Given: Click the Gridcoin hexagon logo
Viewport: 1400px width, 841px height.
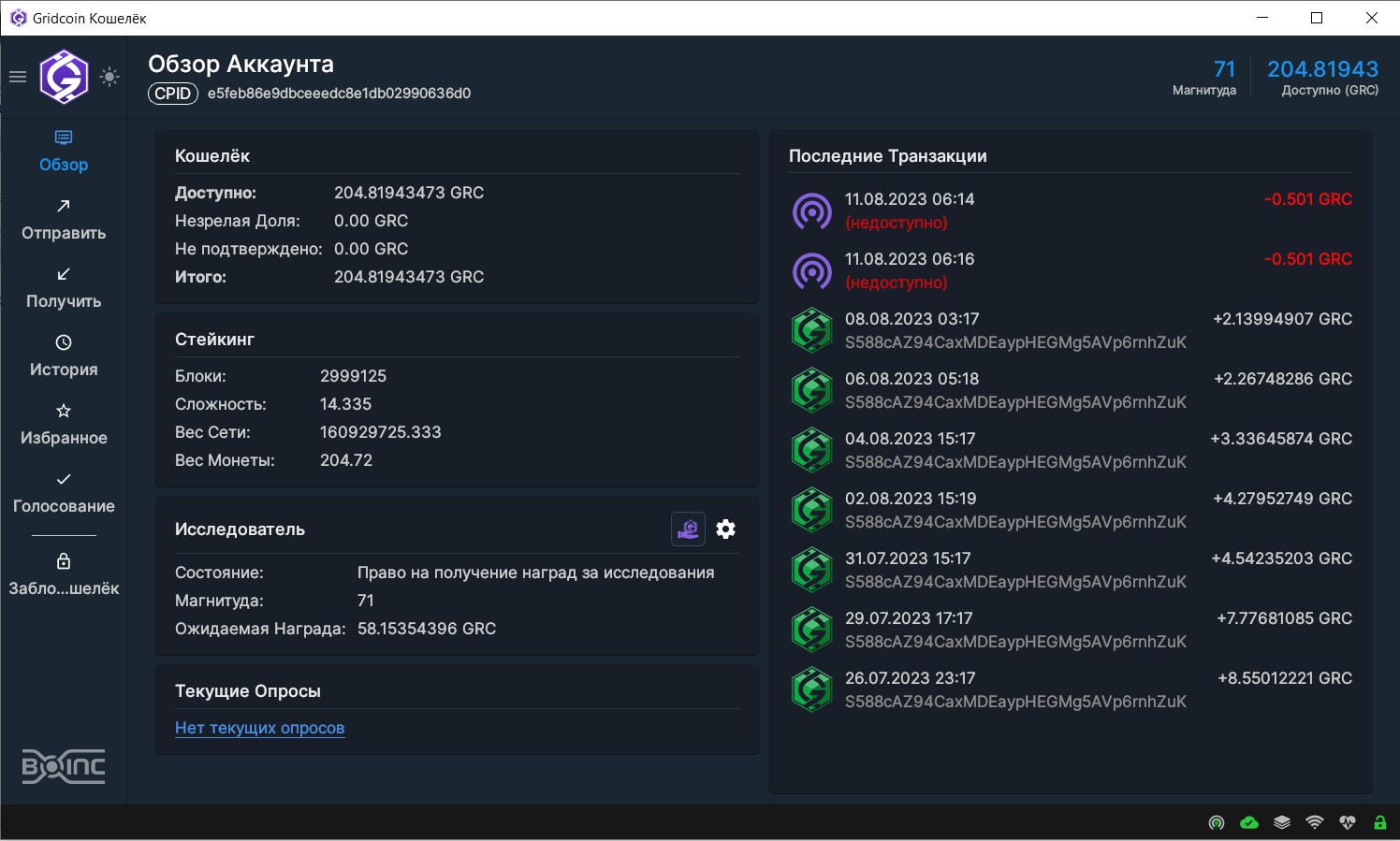Looking at the screenshot, I should [64, 77].
